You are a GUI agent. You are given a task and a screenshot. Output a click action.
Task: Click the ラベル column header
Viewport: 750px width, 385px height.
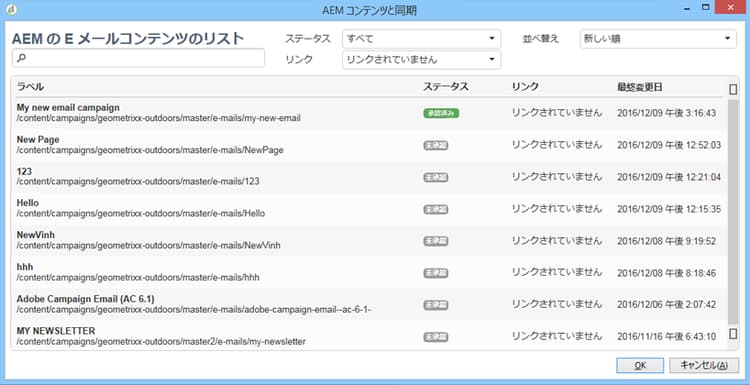pyautogui.click(x=30, y=87)
